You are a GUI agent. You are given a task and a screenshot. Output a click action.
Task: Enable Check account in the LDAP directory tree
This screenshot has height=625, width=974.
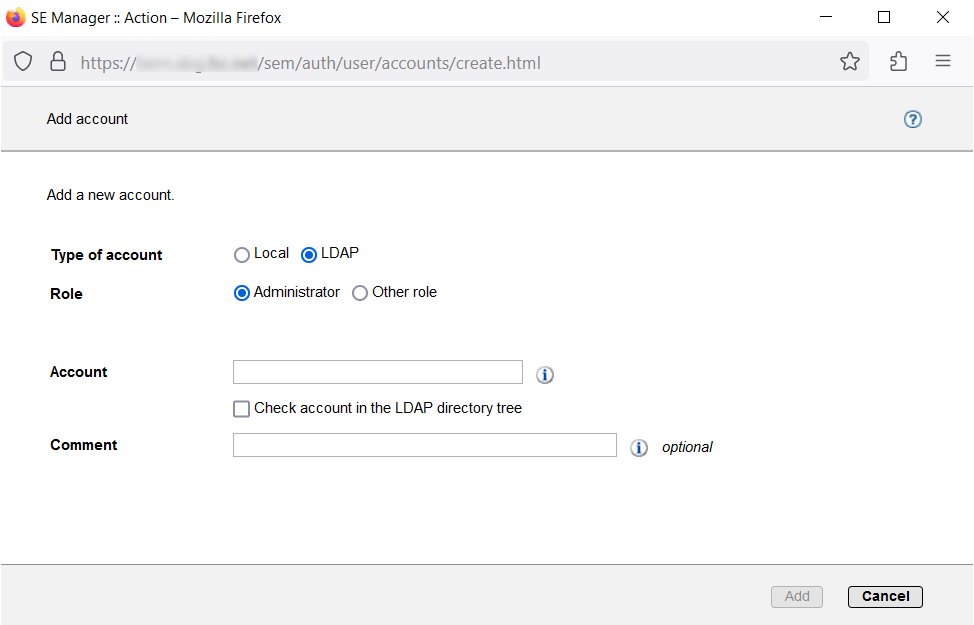pos(241,409)
